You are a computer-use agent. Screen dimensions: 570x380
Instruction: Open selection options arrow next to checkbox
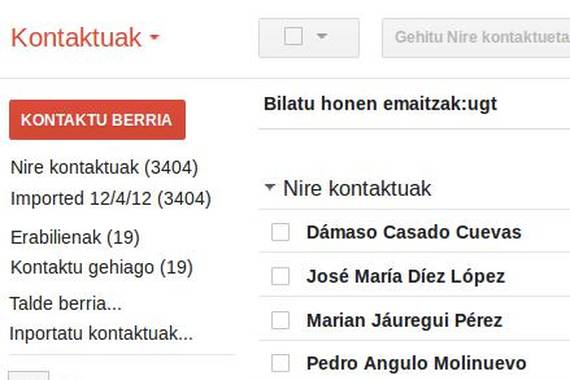(x=322, y=36)
